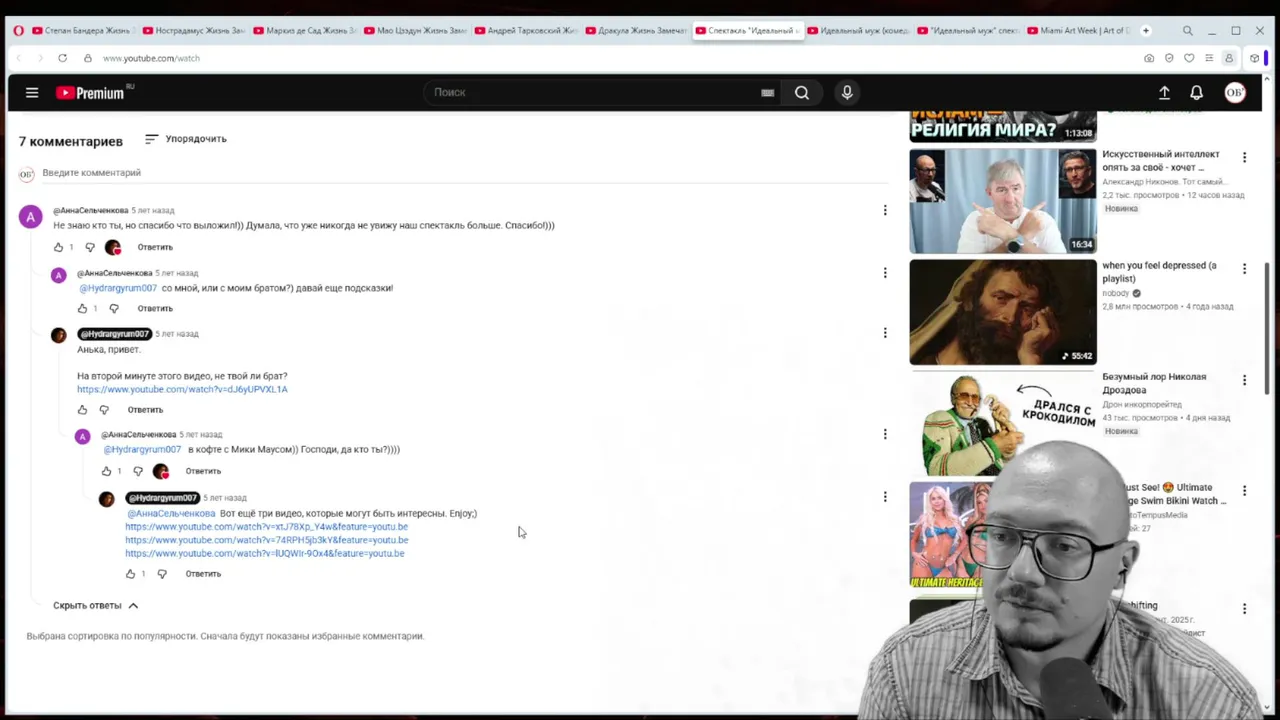
Task: Start voice search with the microphone
Action: pyautogui.click(x=847, y=93)
